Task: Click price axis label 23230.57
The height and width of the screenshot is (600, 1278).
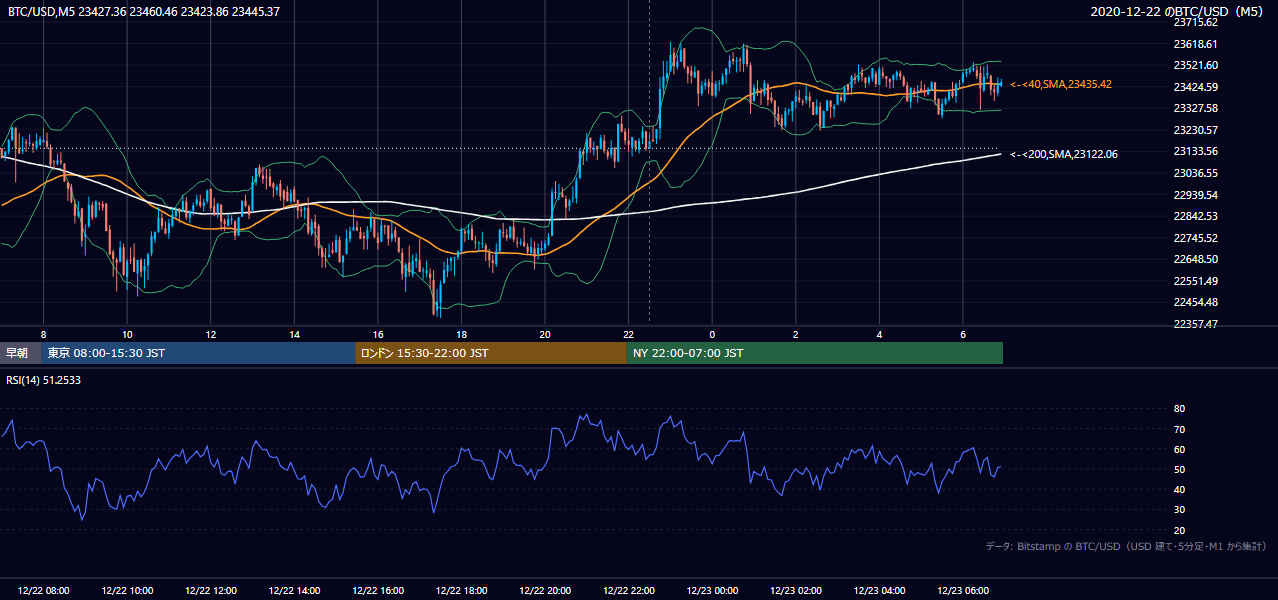Action: [x=1195, y=130]
